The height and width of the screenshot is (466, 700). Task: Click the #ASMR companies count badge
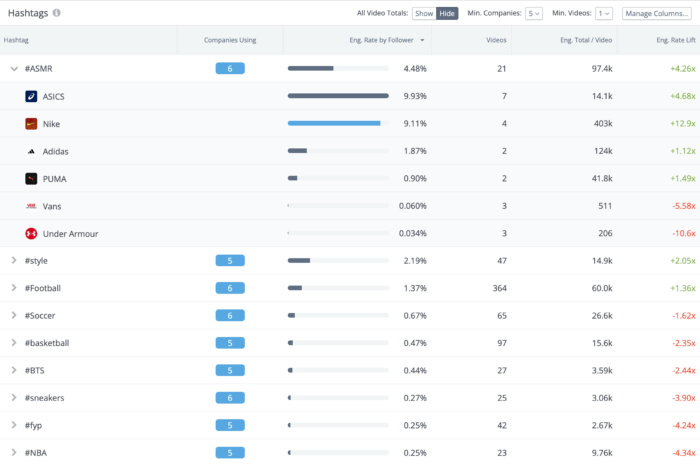(x=230, y=69)
